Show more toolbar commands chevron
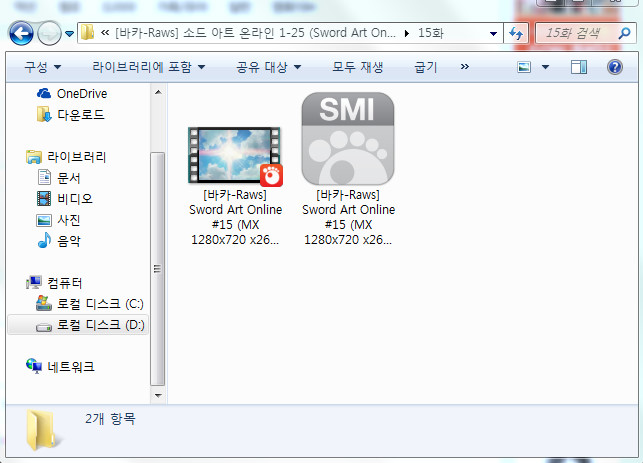This screenshot has height=463, width=643. tap(464, 67)
